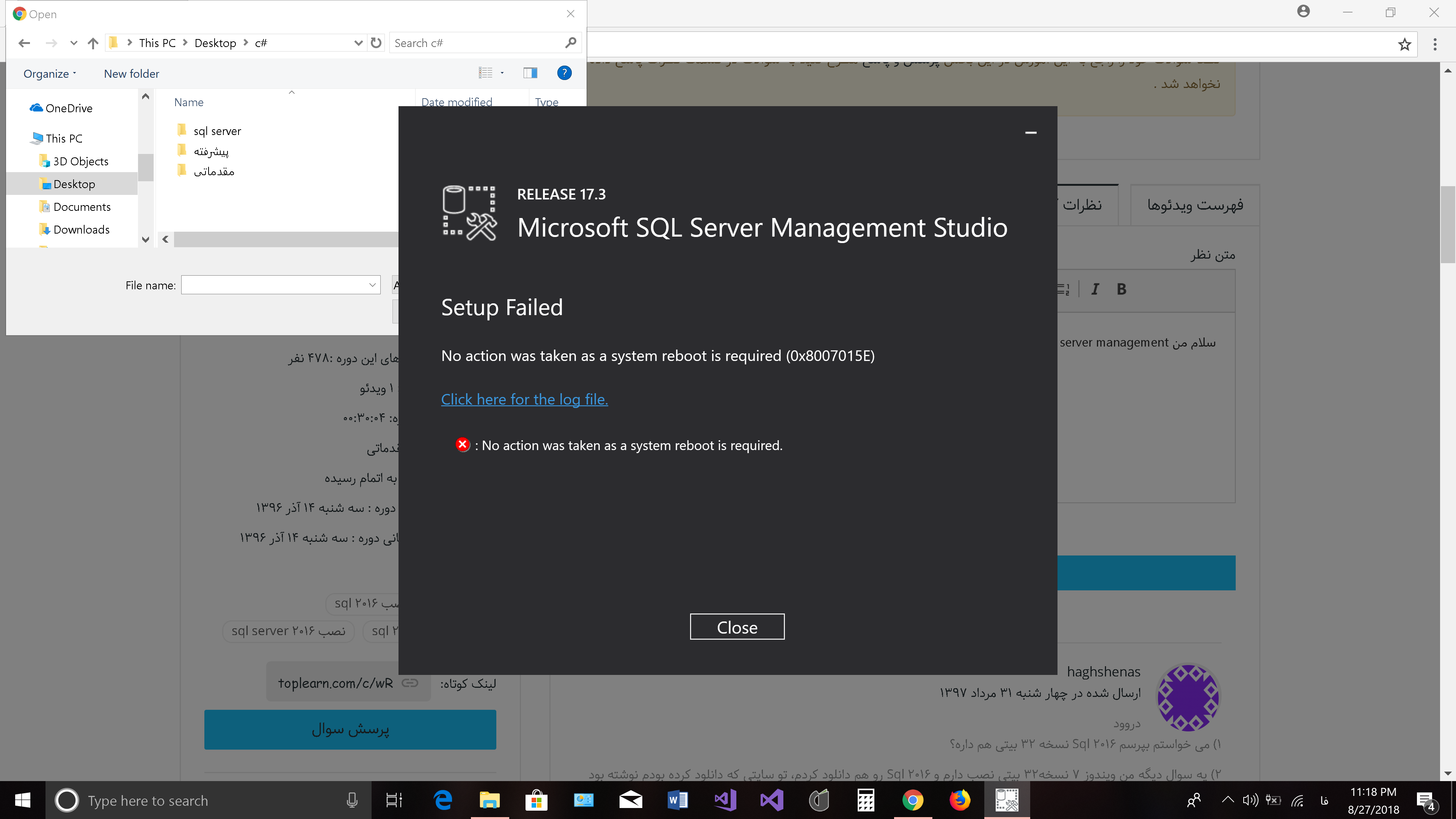Open recent locations dropdown in Open dialog
1456x819 pixels.
coord(74,43)
